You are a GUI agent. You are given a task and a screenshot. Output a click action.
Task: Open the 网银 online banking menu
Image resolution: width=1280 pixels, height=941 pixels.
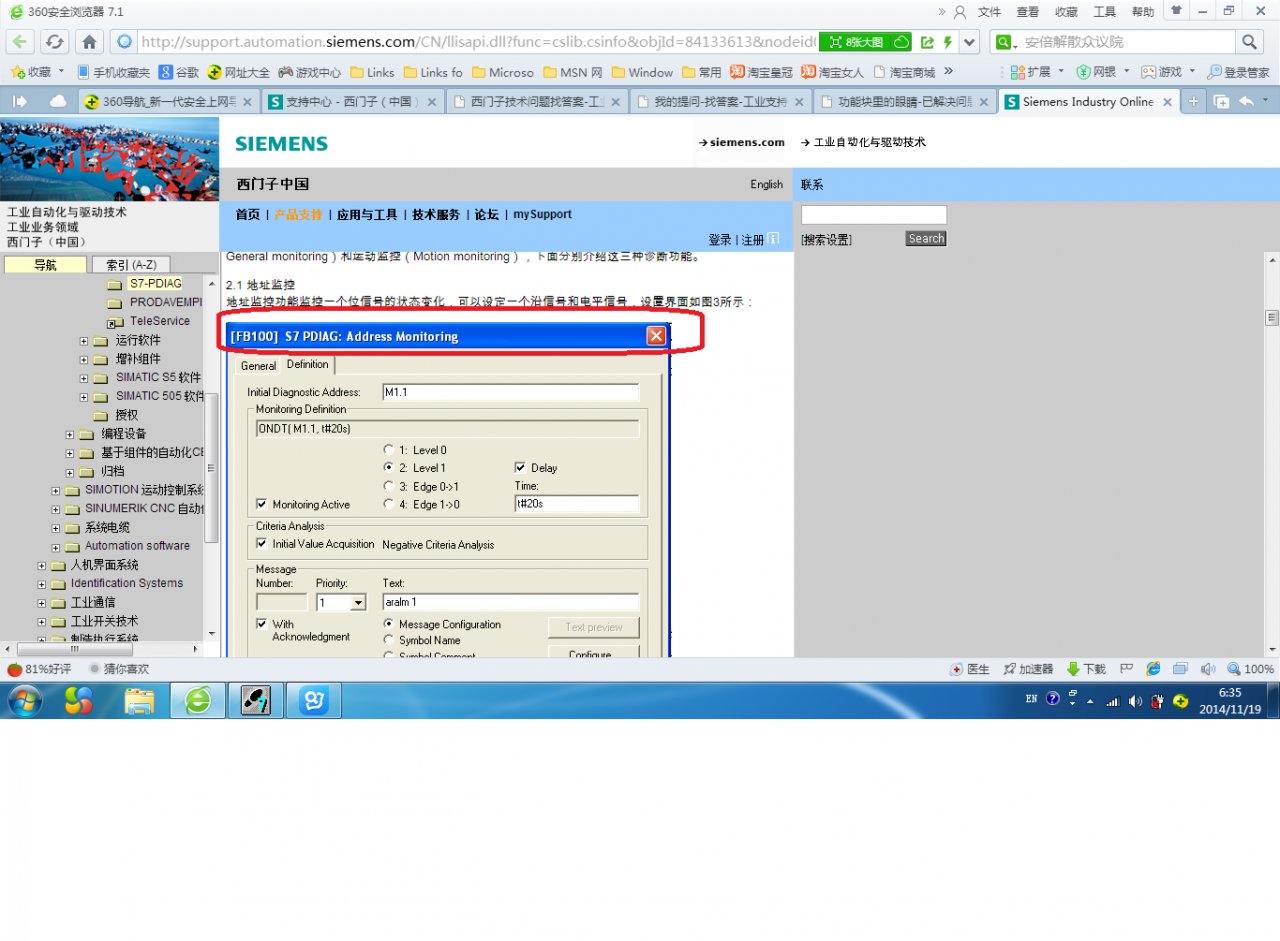click(x=1103, y=72)
